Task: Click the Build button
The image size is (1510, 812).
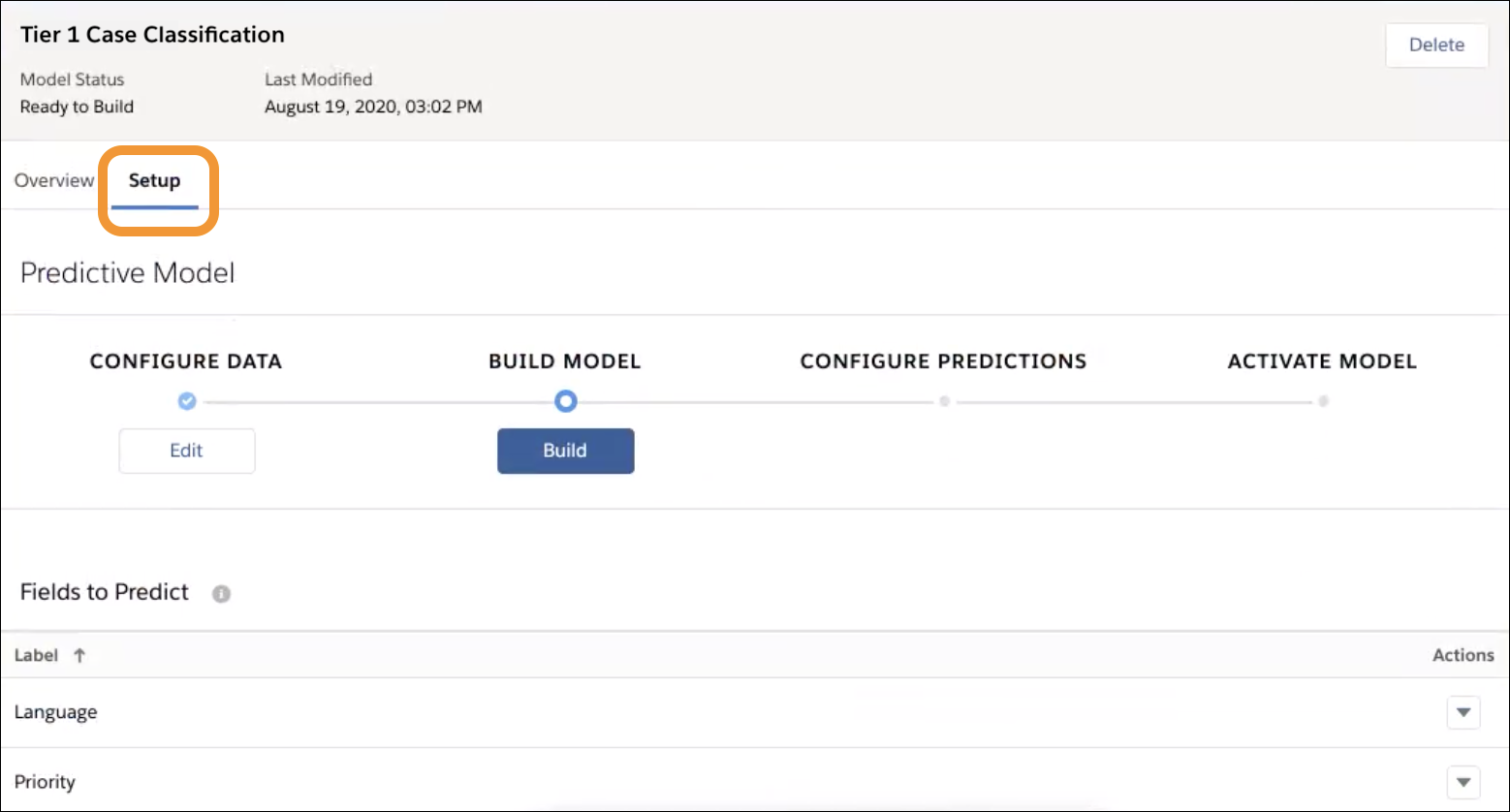Action: [565, 450]
